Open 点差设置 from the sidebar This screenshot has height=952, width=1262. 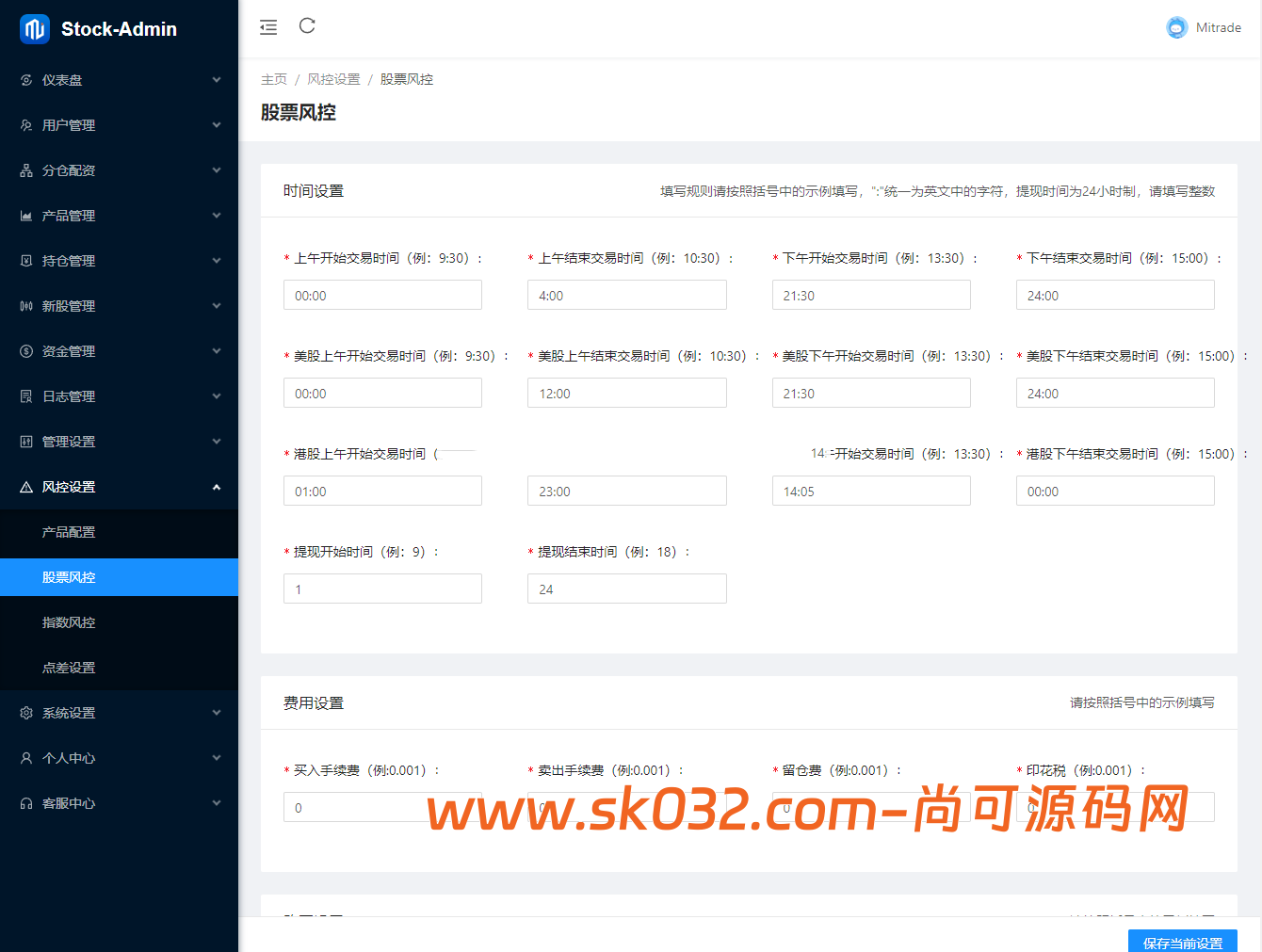pos(70,668)
